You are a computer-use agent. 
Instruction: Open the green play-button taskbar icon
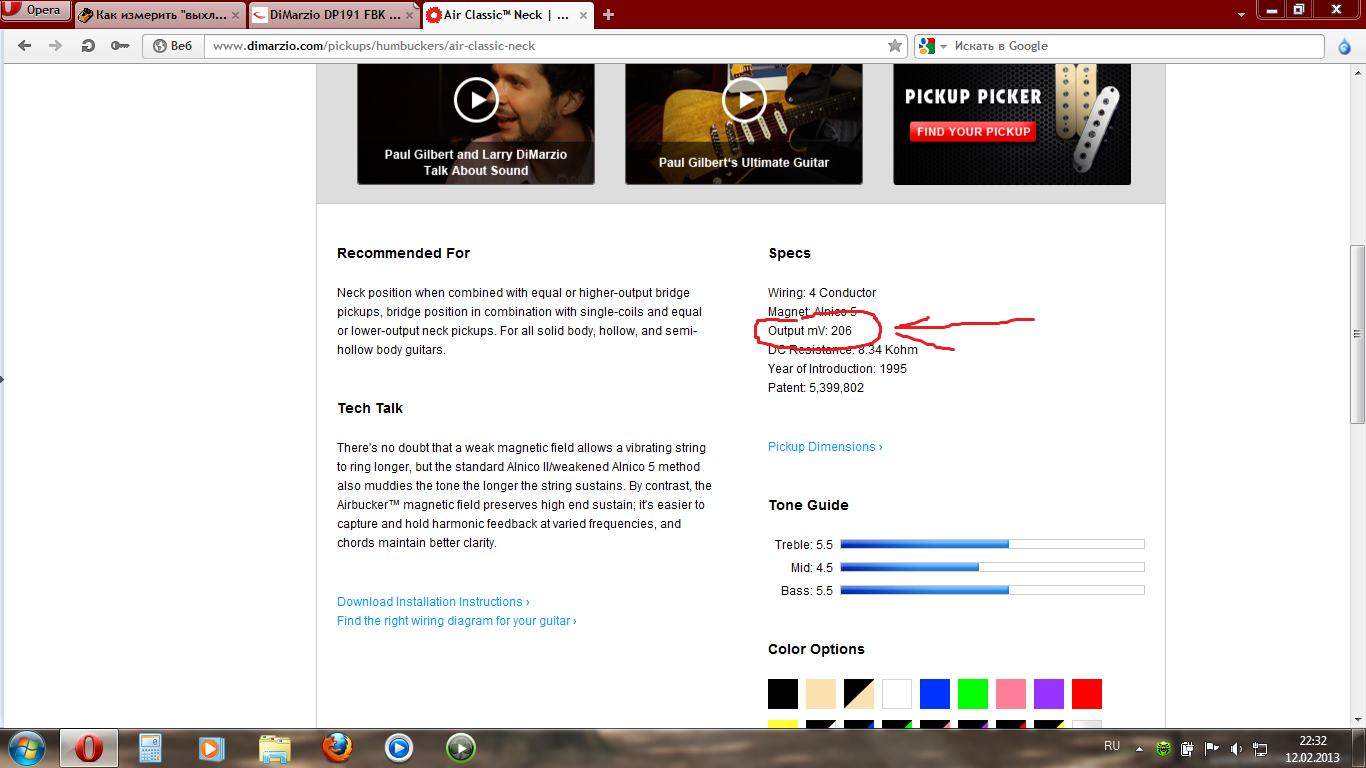tap(461, 748)
